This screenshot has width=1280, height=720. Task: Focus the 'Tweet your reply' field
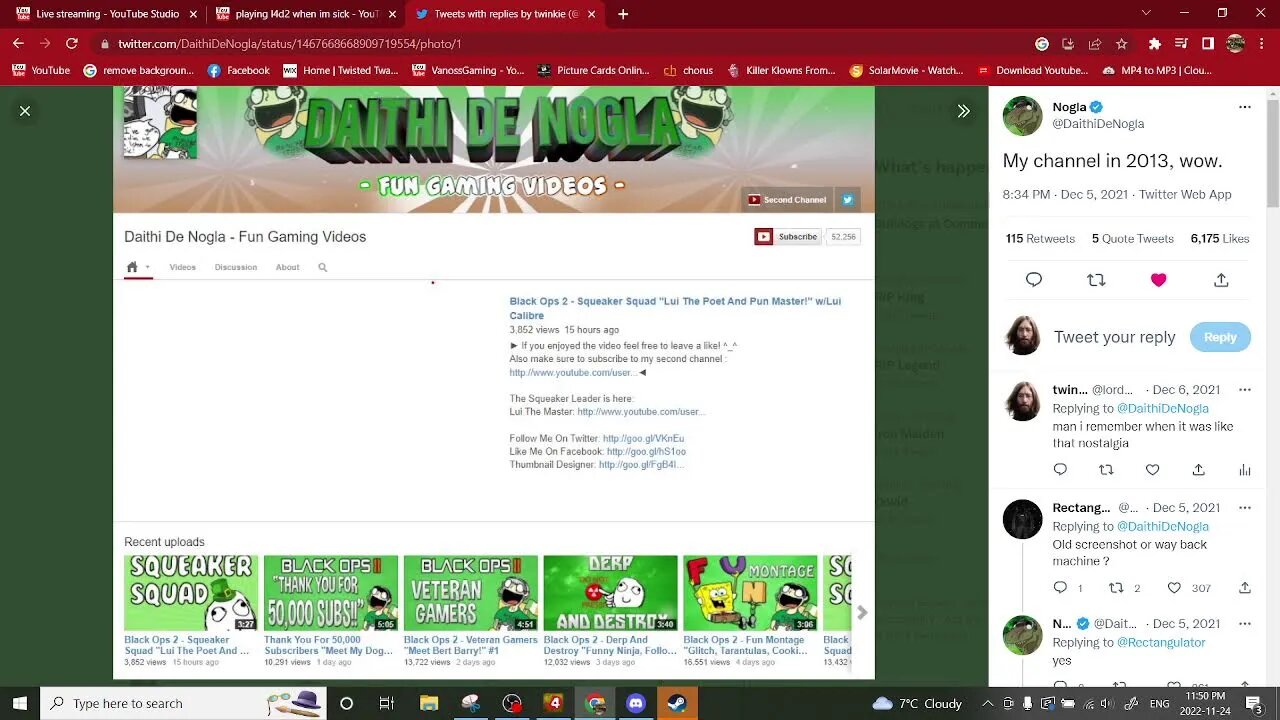coord(1115,337)
